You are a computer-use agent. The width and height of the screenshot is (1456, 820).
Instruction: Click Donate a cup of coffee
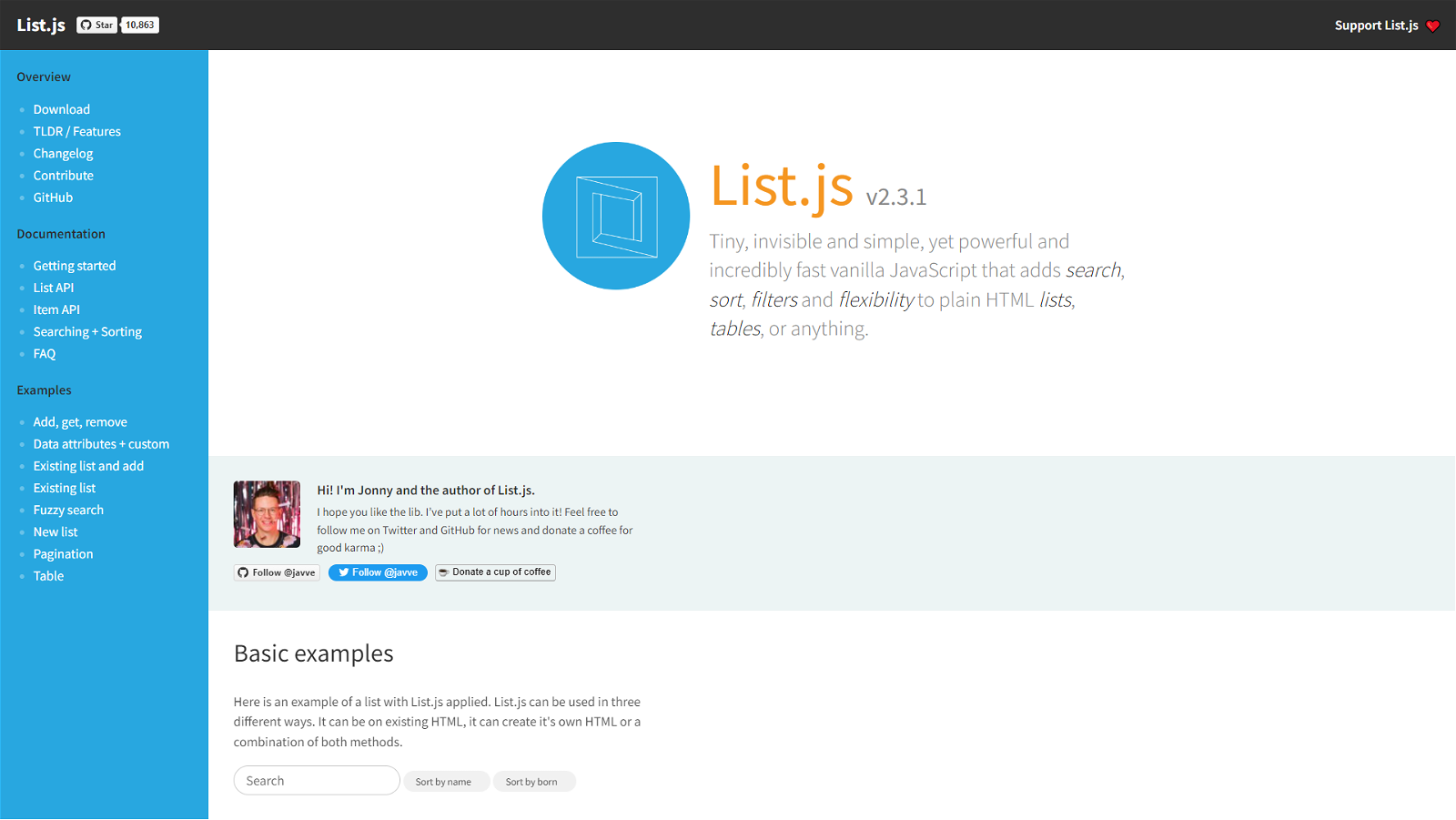pyautogui.click(x=495, y=572)
